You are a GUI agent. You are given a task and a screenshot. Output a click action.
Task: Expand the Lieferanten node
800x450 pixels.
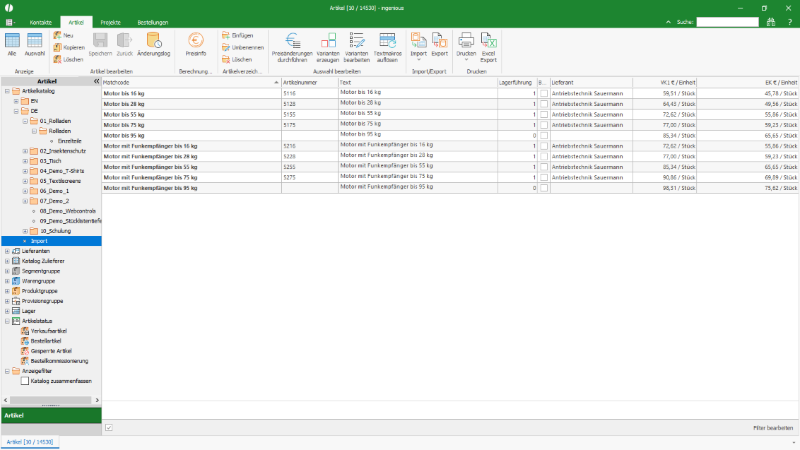point(7,251)
